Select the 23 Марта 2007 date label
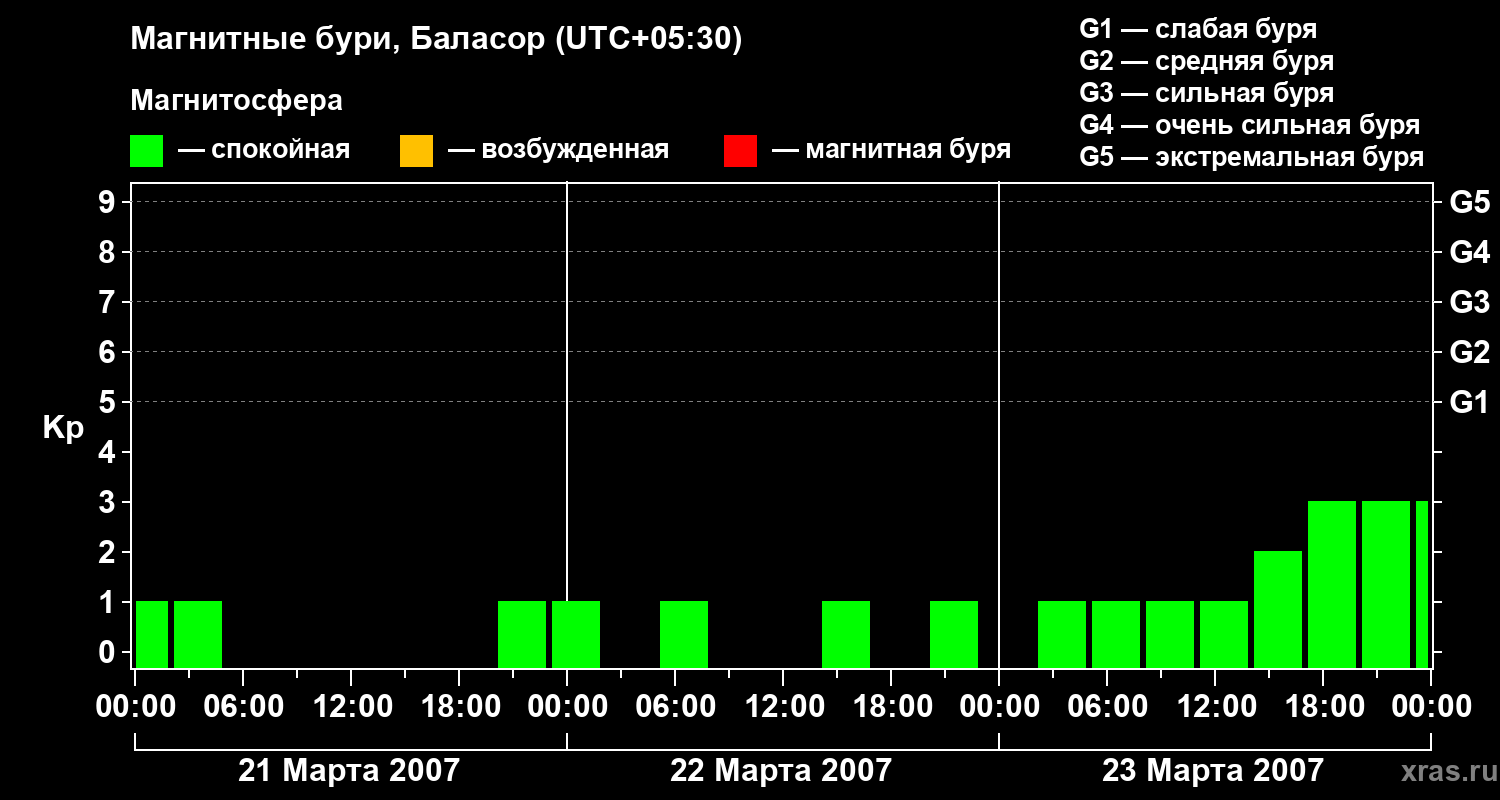This screenshot has width=1500, height=800. (x=1212, y=771)
